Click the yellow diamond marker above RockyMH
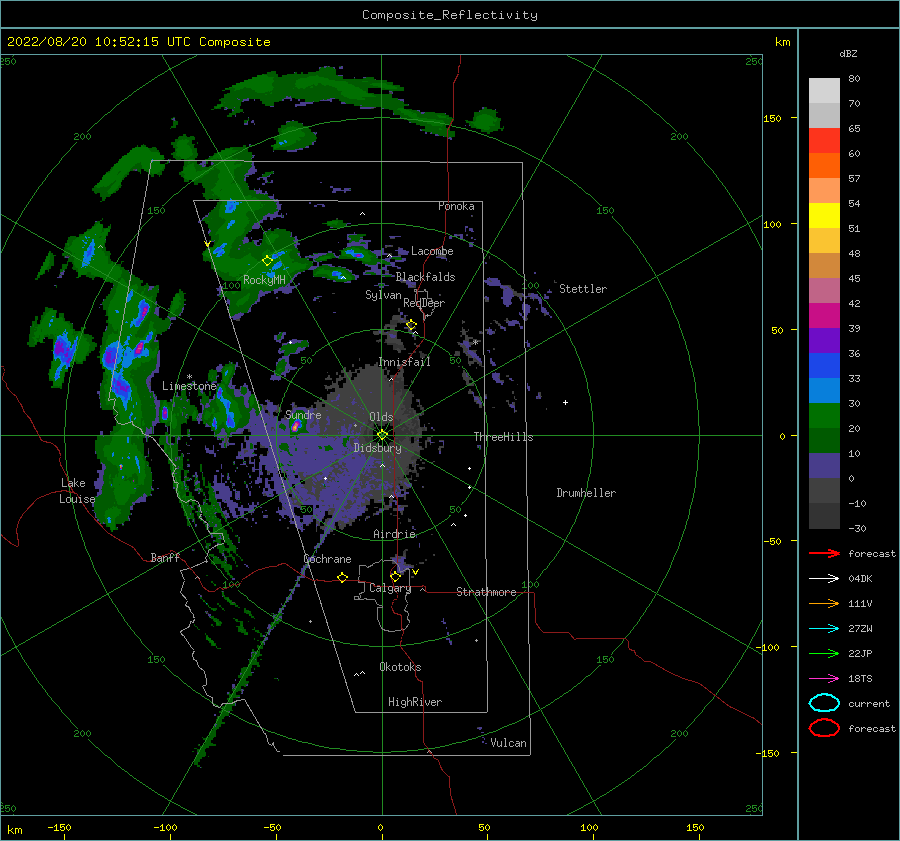This screenshot has height=841, width=900. coord(267,261)
